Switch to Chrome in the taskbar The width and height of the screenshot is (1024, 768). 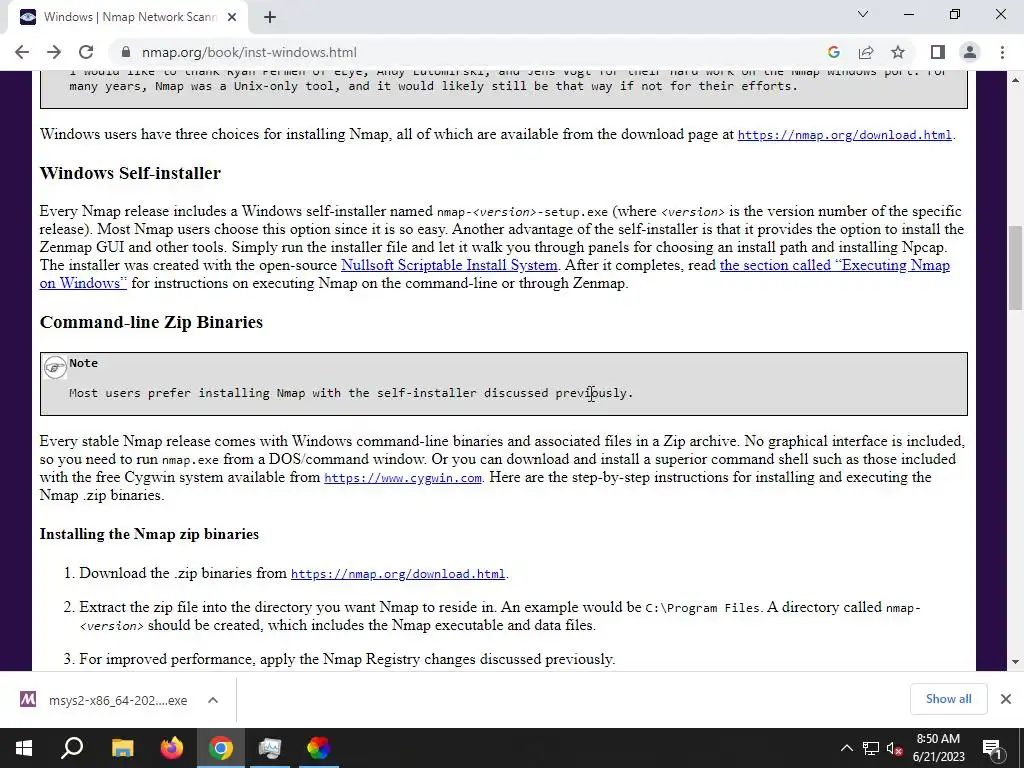click(221, 748)
